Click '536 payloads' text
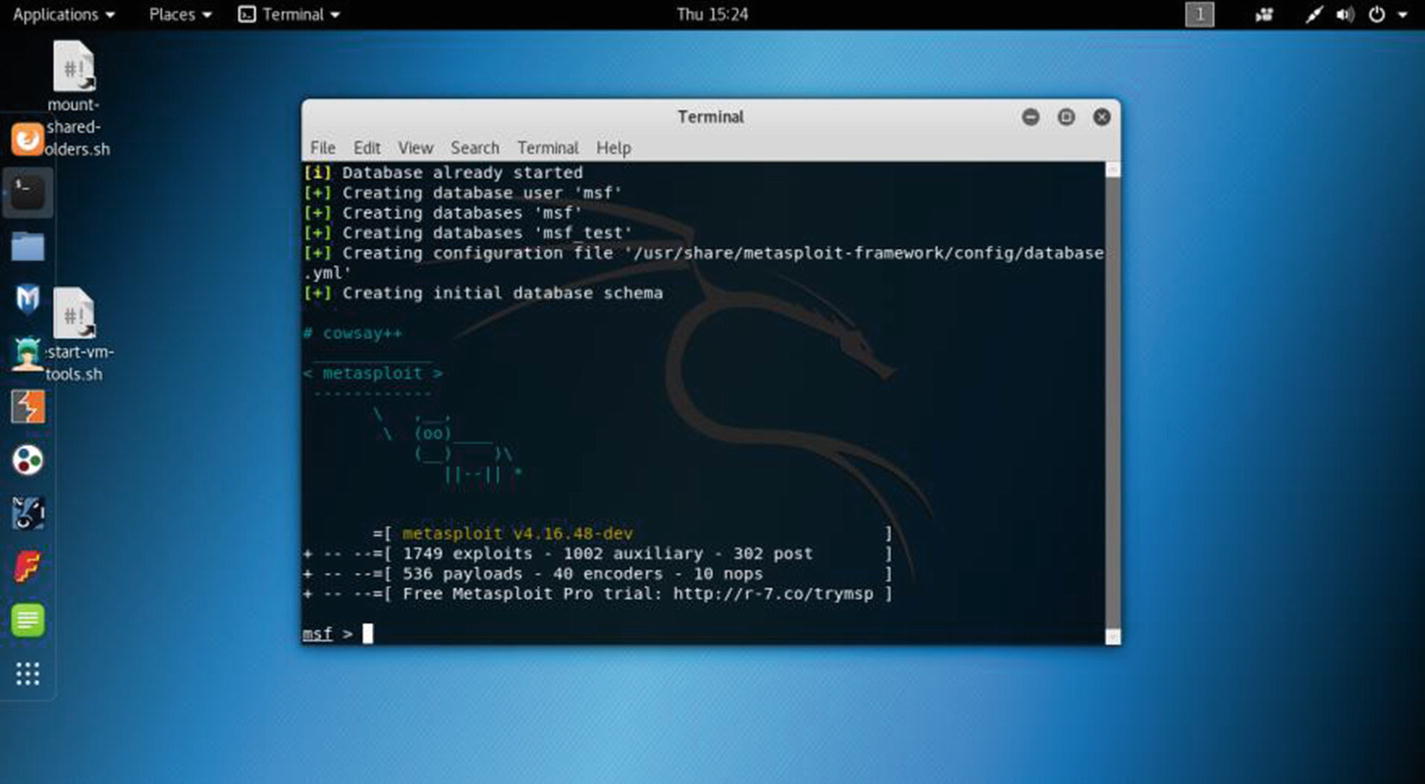 [462, 574]
